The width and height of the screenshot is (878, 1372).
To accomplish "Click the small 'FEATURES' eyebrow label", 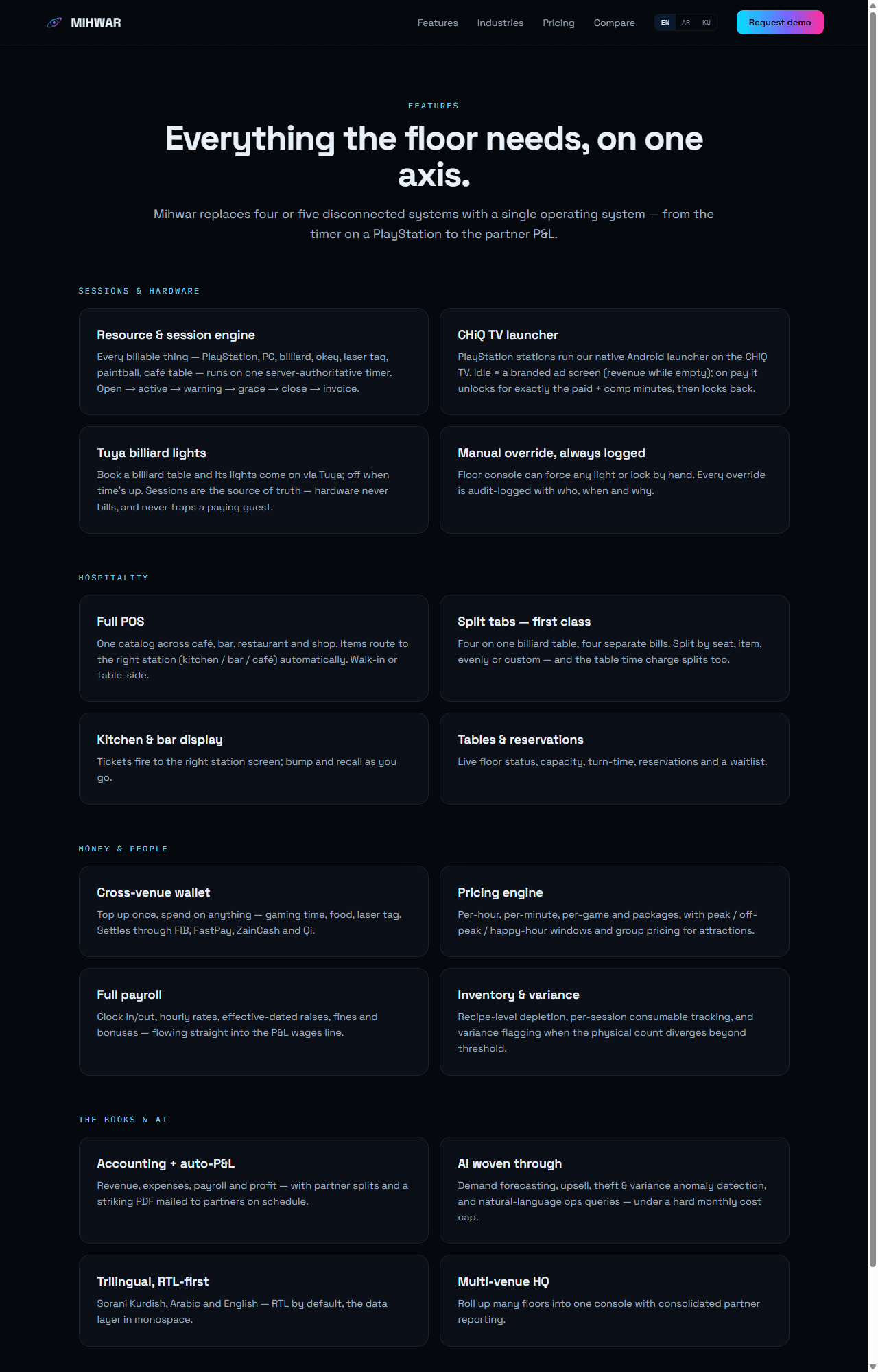I will [434, 106].
